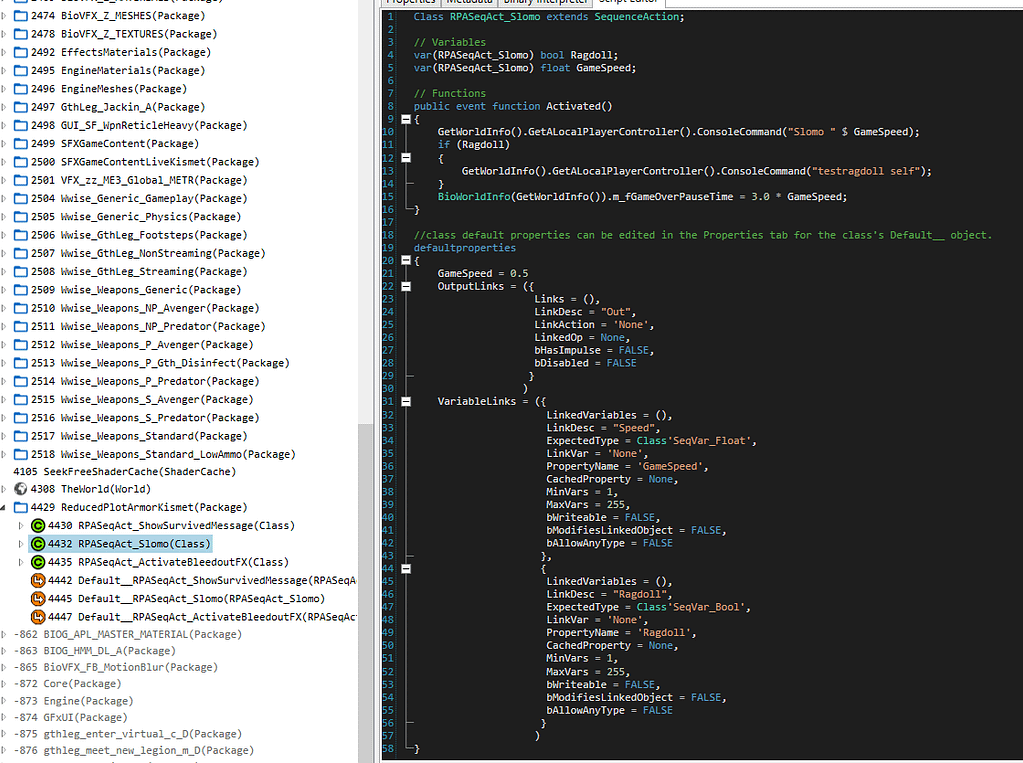
Task: Click the green class icon for RPASeqAct_Slomo
Action: pos(38,544)
